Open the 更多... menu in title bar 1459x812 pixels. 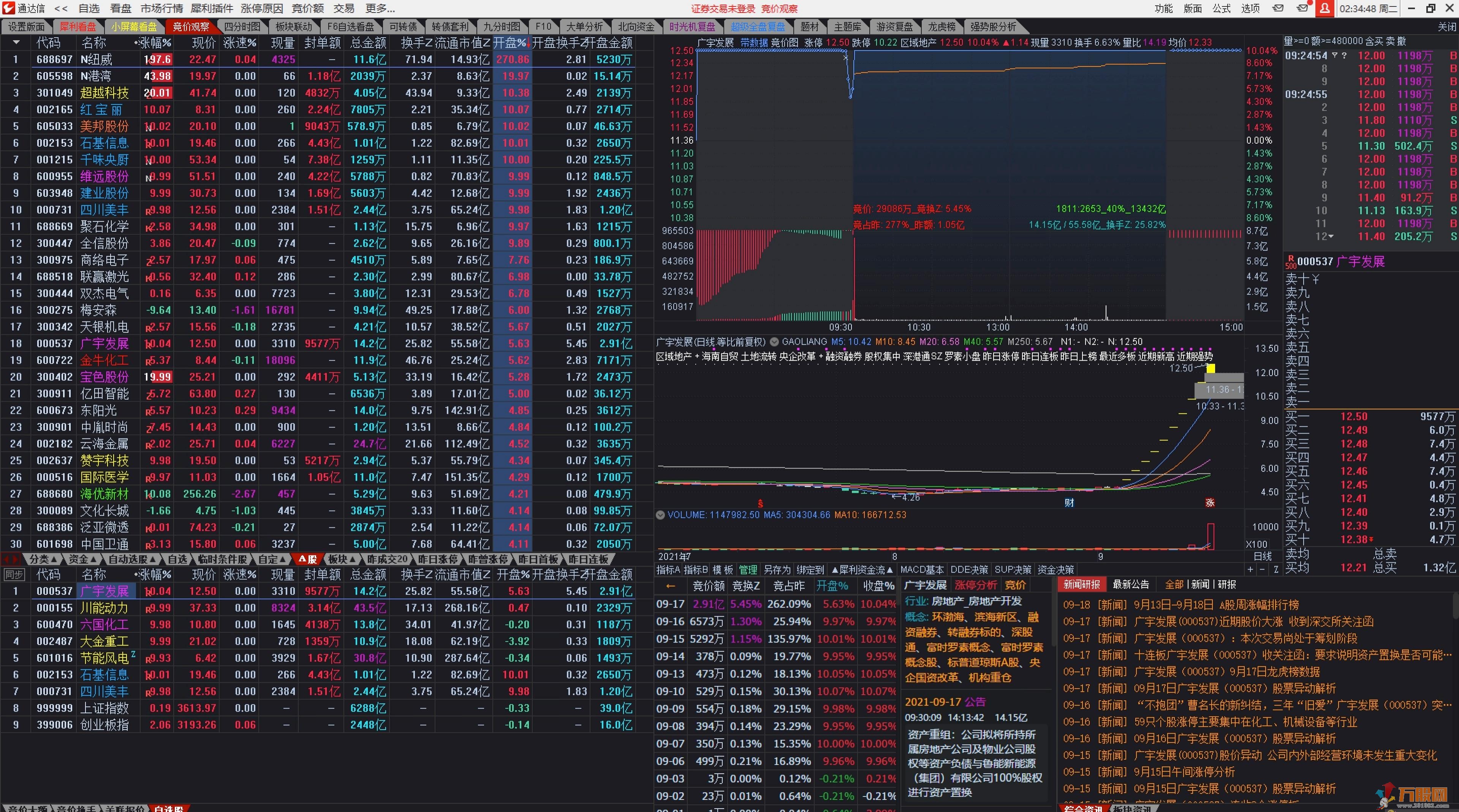[380, 8]
